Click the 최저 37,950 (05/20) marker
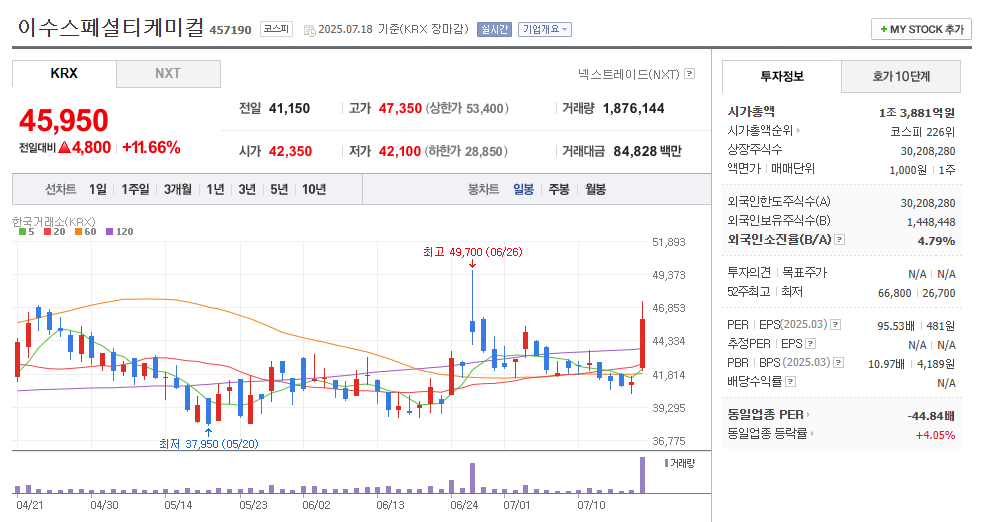The height and width of the screenshot is (522, 987). pyautogui.click(x=208, y=444)
